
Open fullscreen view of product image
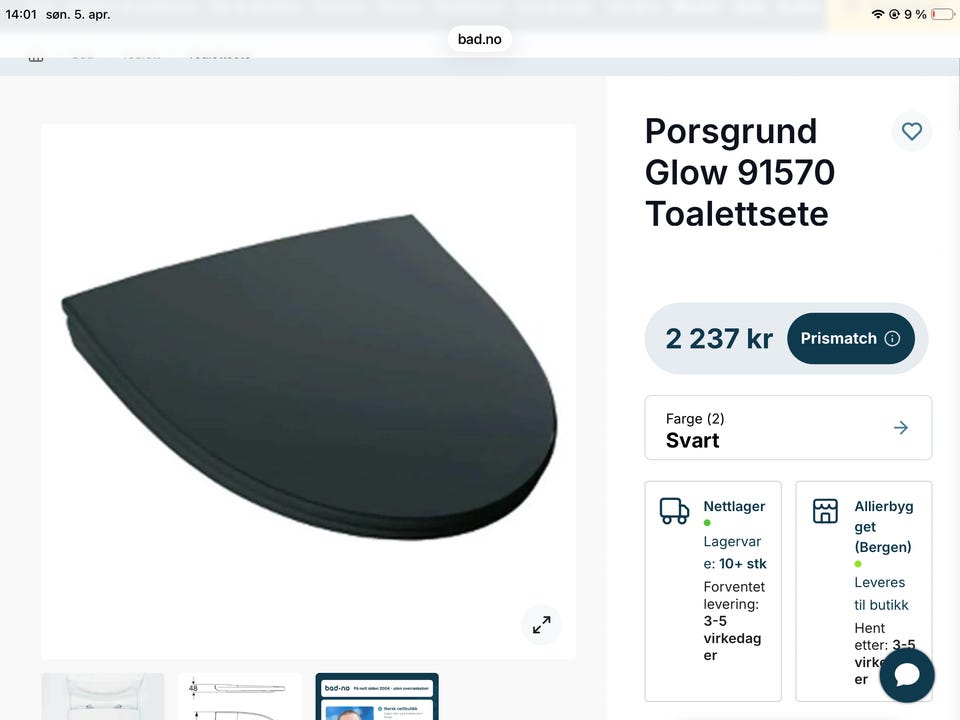[541, 624]
